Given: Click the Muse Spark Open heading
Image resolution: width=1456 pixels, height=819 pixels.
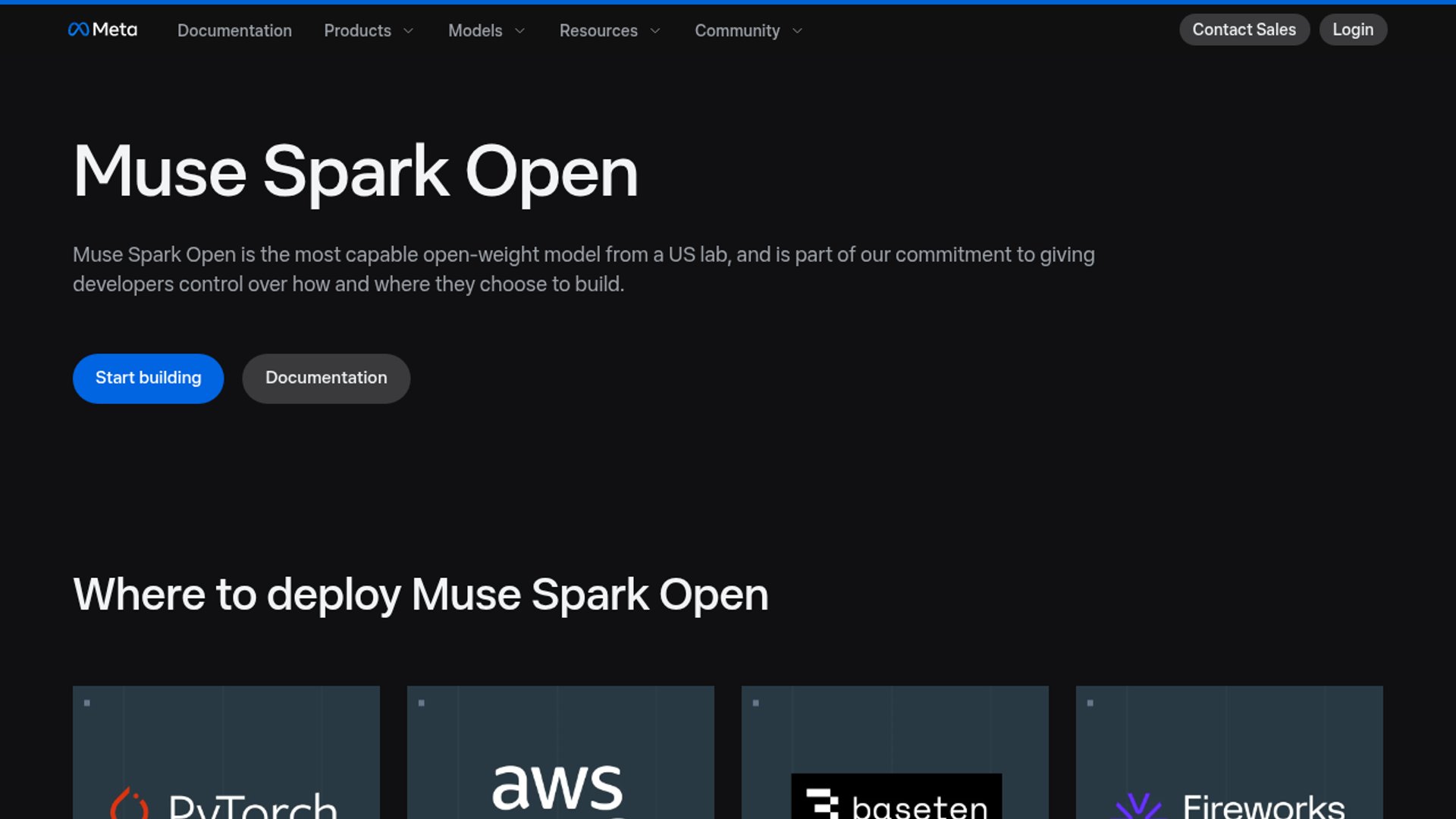Looking at the screenshot, I should pyautogui.click(x=356, y=173).
